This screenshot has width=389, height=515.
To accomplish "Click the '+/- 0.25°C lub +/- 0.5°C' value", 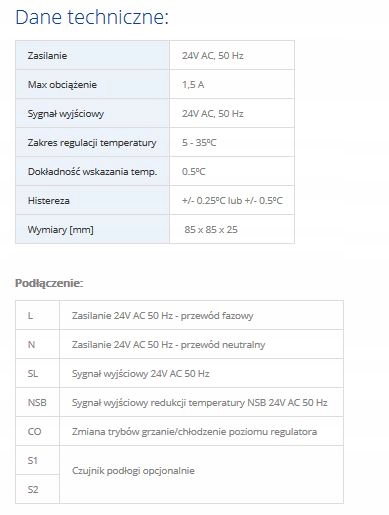I will tap(232, 201).
